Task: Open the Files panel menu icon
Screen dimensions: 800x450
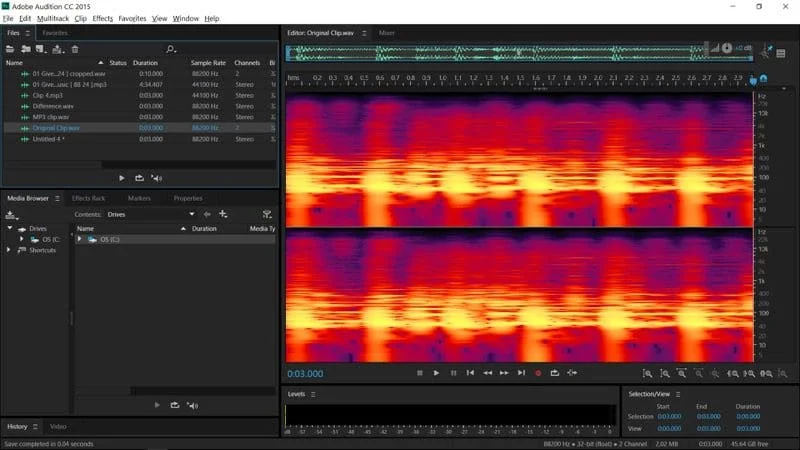Action: 28,33
